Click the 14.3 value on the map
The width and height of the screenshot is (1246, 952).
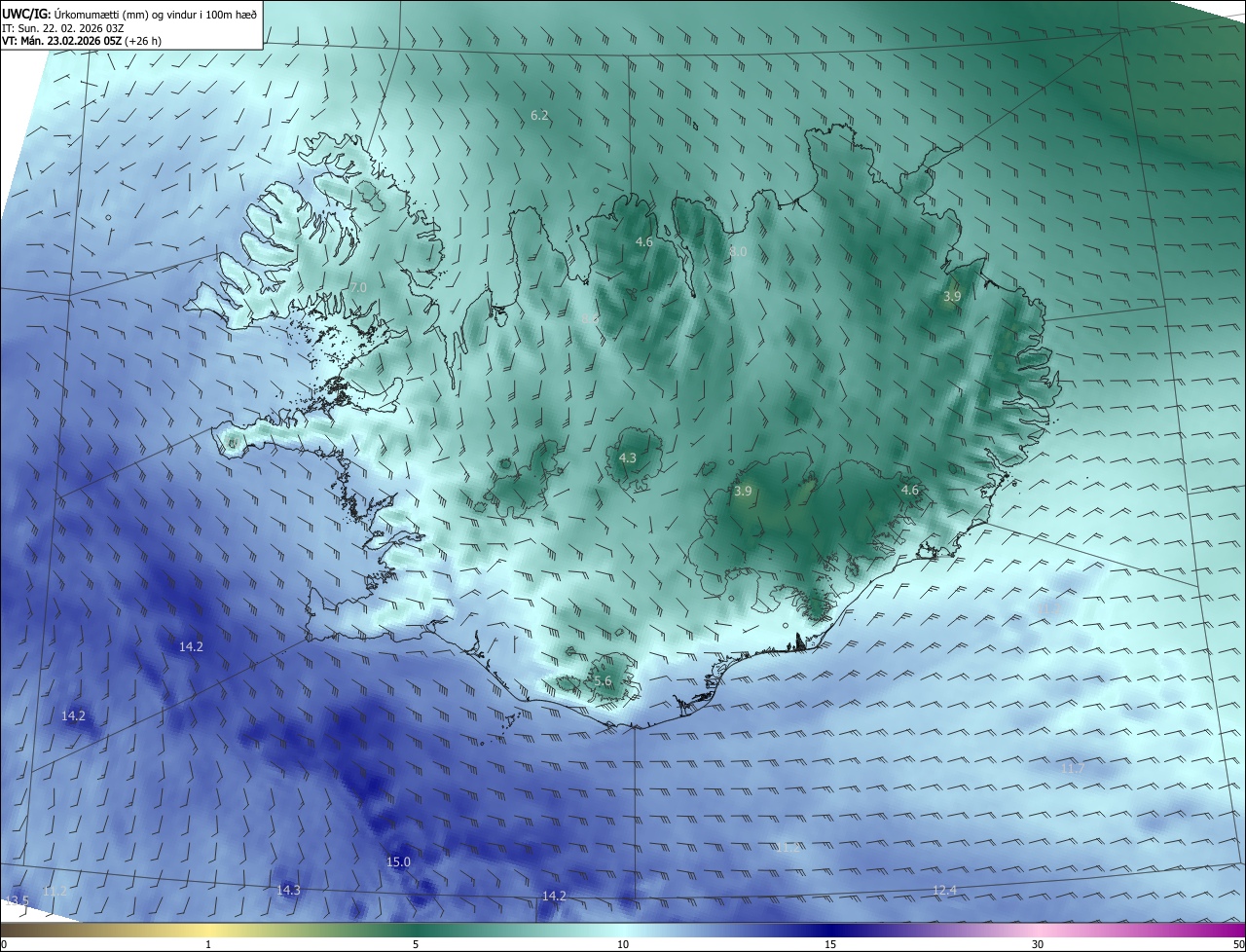point(288,890)
